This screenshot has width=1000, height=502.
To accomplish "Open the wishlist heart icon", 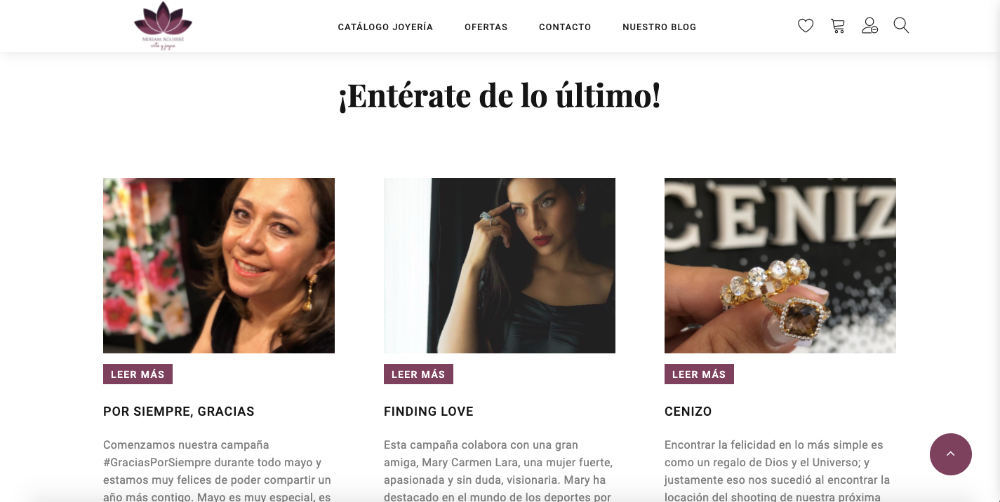I will pyautogui.click(x=805, y=26).
